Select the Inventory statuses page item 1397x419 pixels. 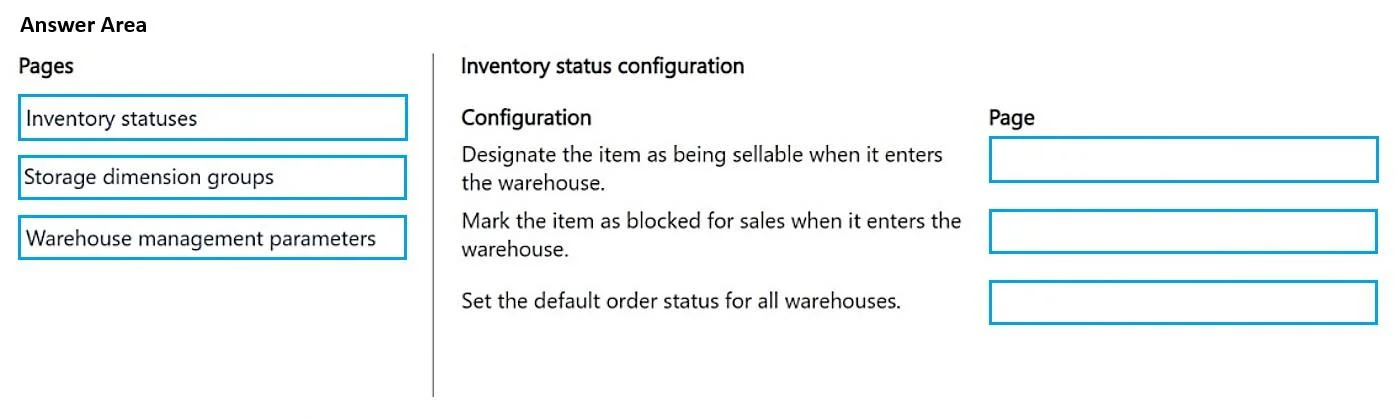pyautogui.click(x=213, y=118)
